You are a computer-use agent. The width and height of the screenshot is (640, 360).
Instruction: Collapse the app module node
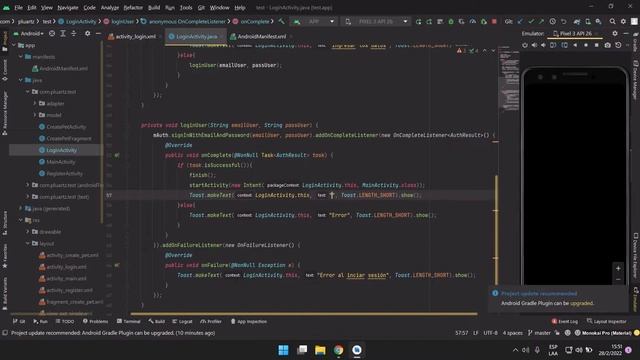click(x=14, y=45)
